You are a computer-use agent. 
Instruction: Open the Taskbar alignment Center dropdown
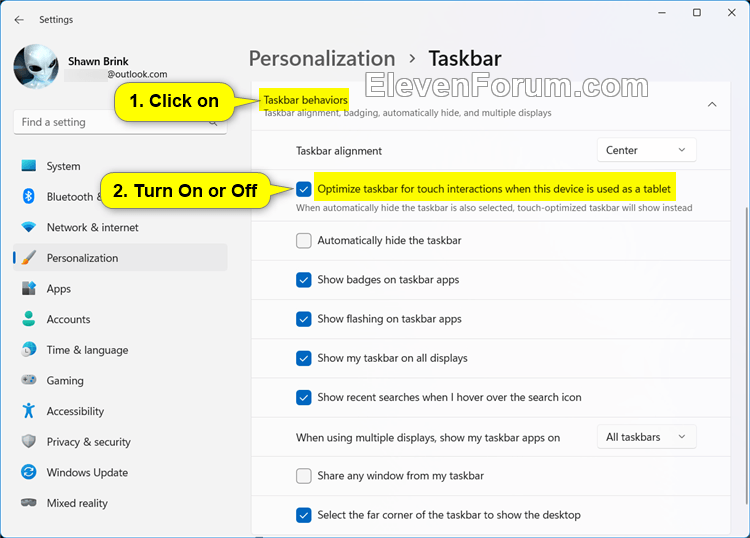(x=646, y=150)
